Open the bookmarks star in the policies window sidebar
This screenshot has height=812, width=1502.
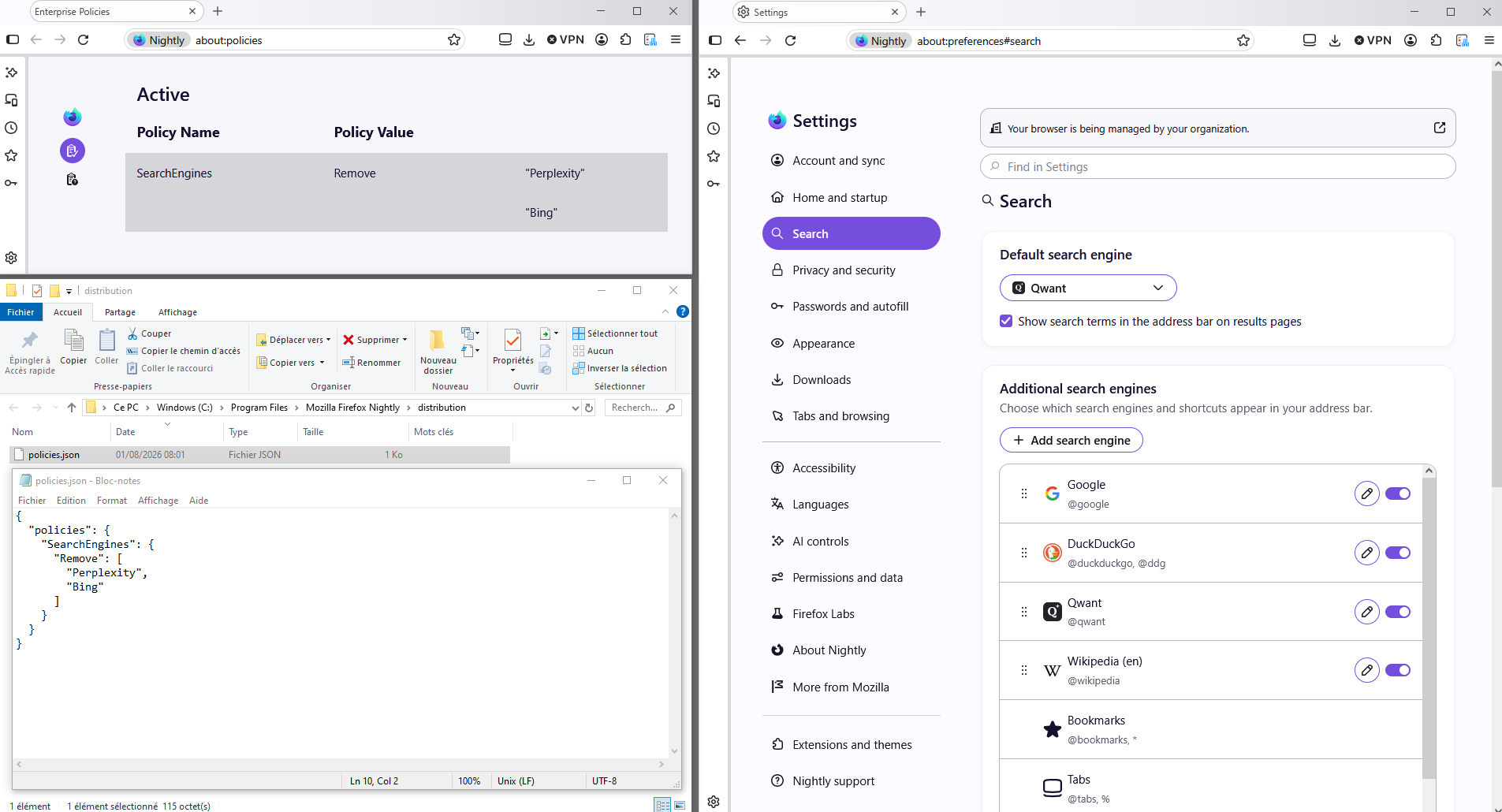click(11, 155)
